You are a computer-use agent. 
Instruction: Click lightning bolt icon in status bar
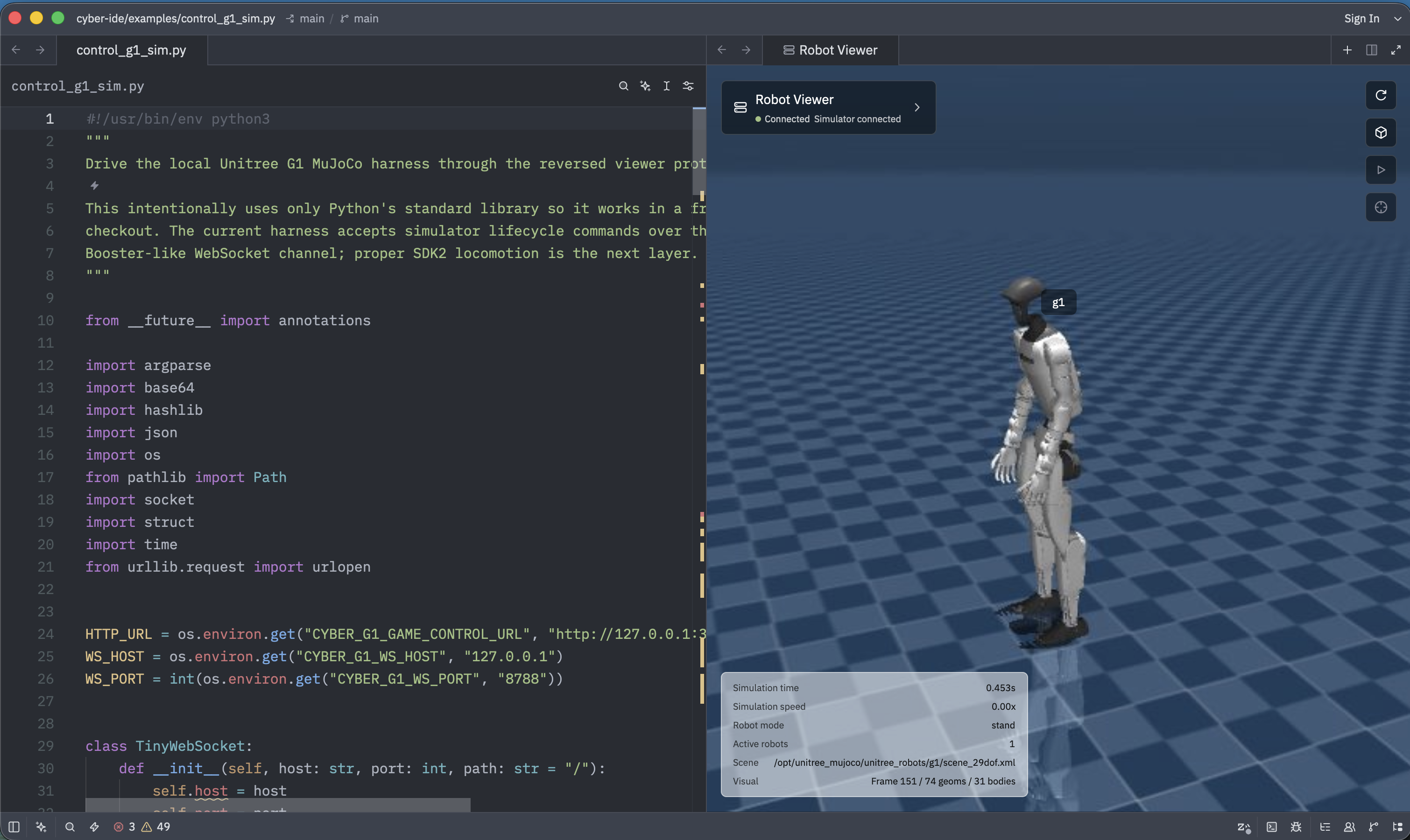tap(94, 826)
